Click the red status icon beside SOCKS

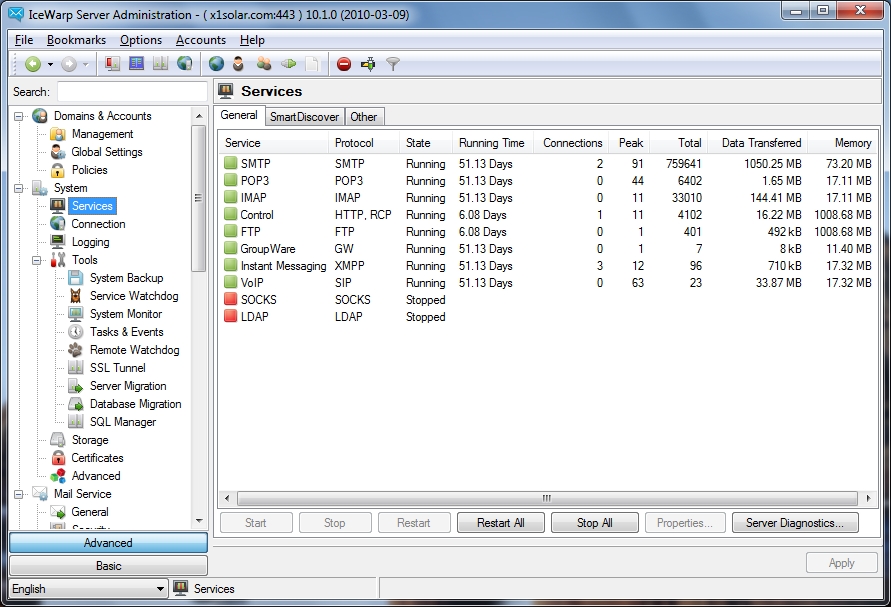(230, 300)
